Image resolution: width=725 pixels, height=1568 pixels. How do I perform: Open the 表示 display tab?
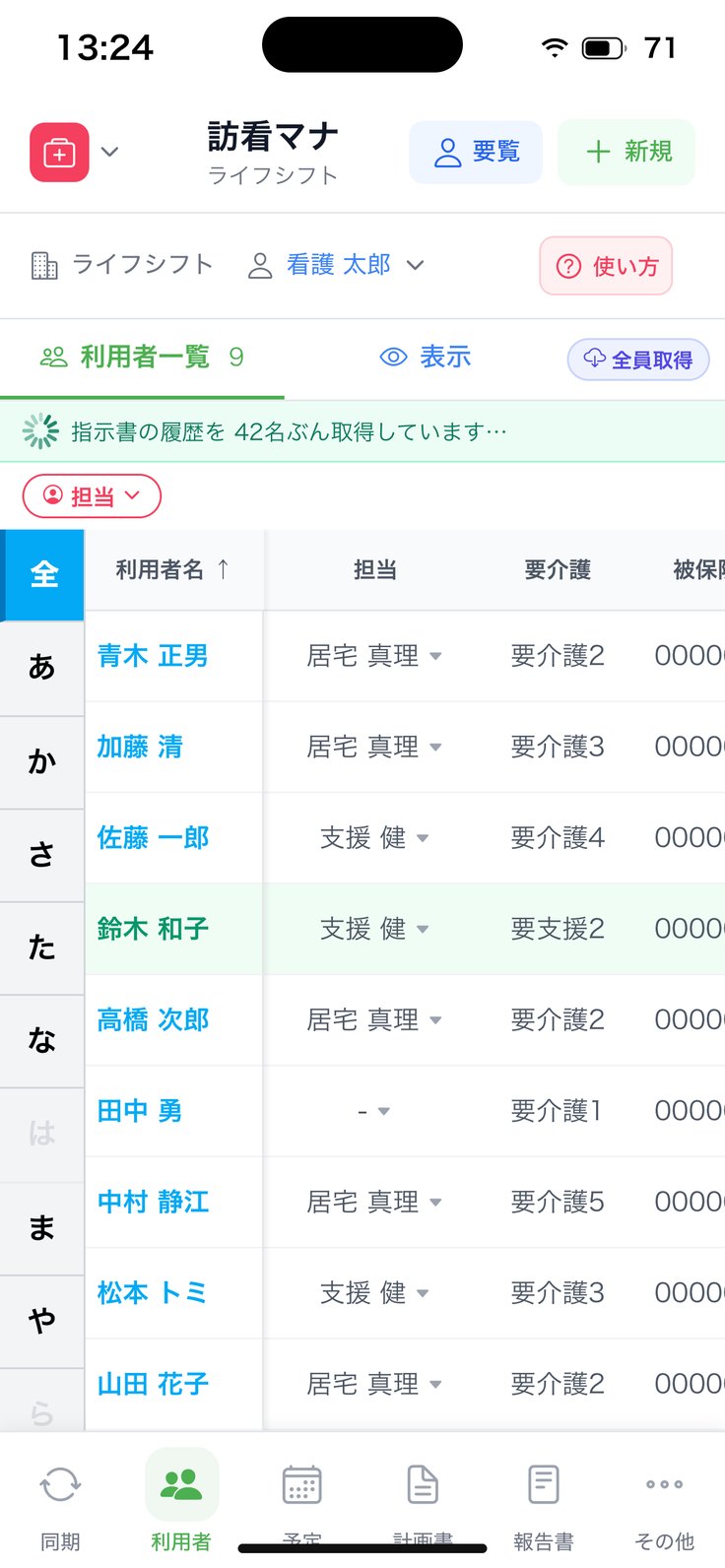pyautogui.click(x=426, y=357)
